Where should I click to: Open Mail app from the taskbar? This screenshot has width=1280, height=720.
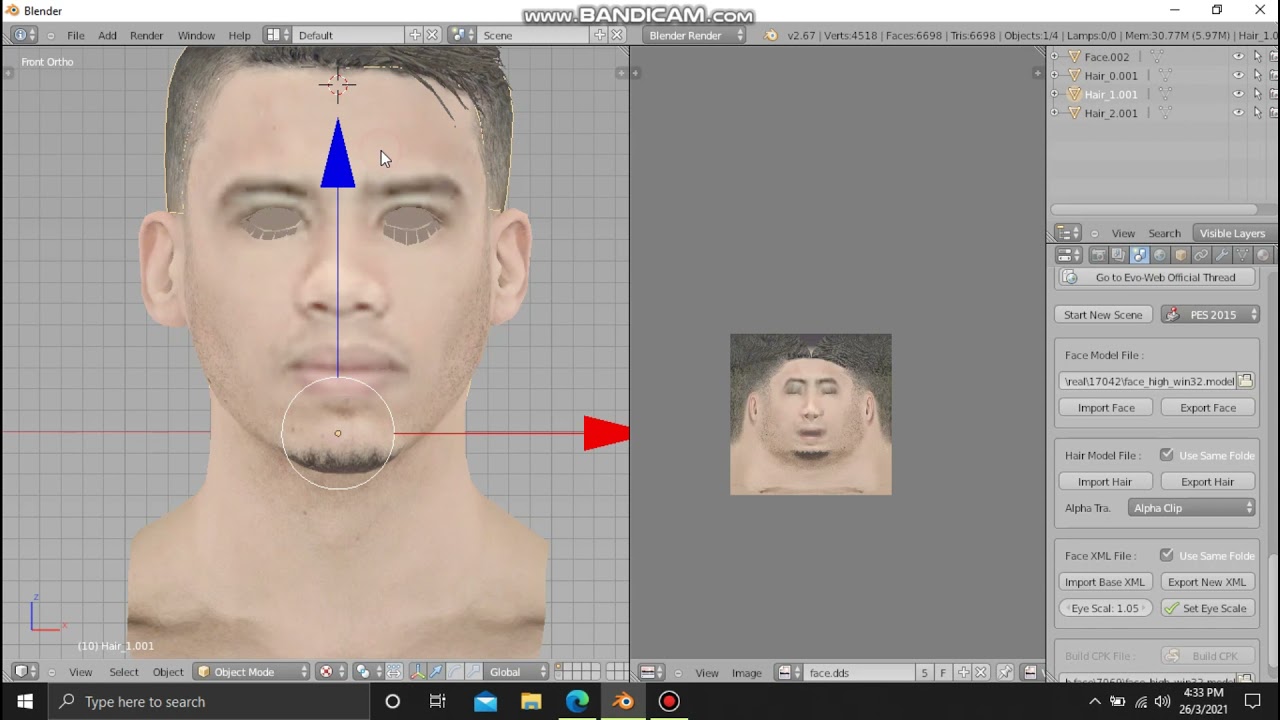click(485, 702)
